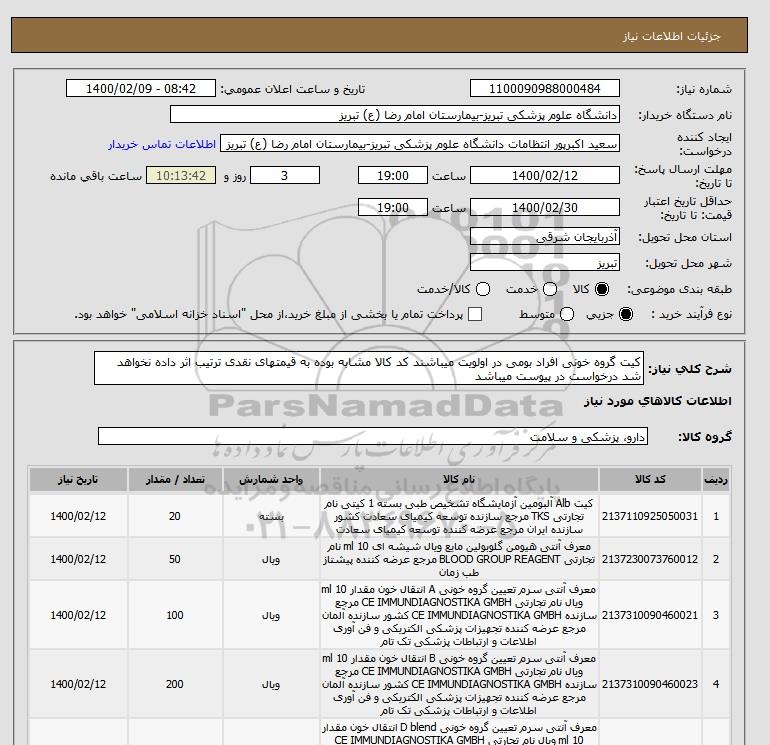
Task: Click the delivery city field تبریز
Action: 545,263
